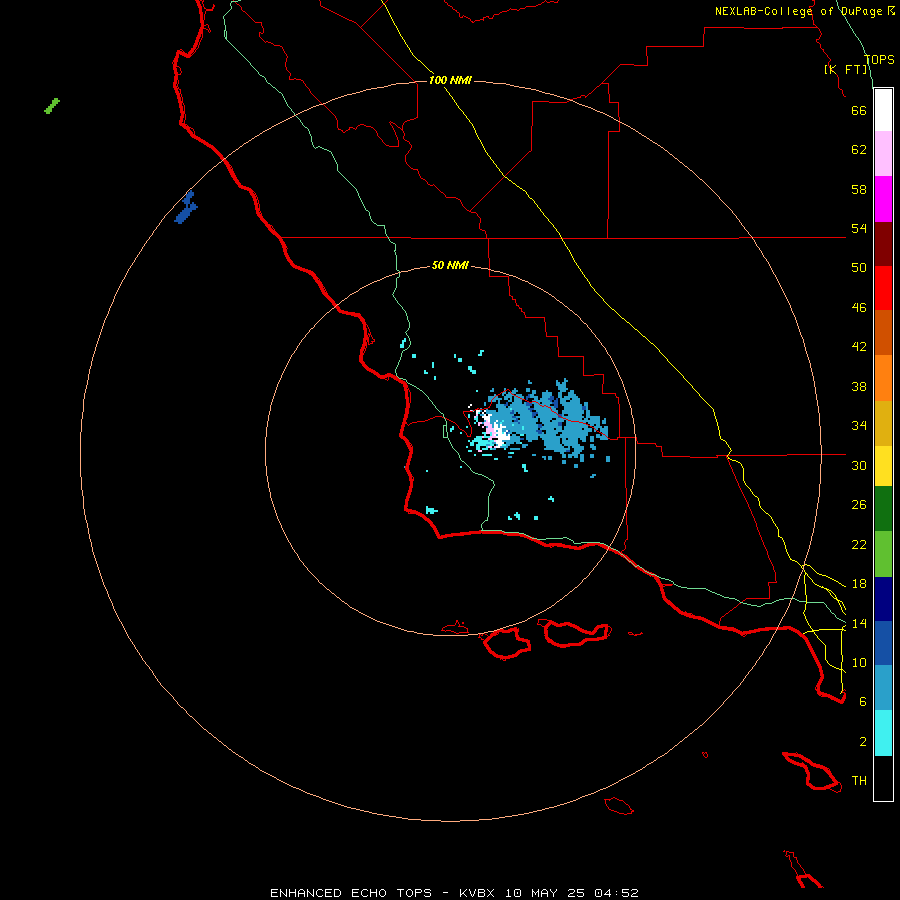Image resolution: width=900 pixels, height=900 pixels.
Task: Click the 50 value on the scale
Action: click(859, 267)
